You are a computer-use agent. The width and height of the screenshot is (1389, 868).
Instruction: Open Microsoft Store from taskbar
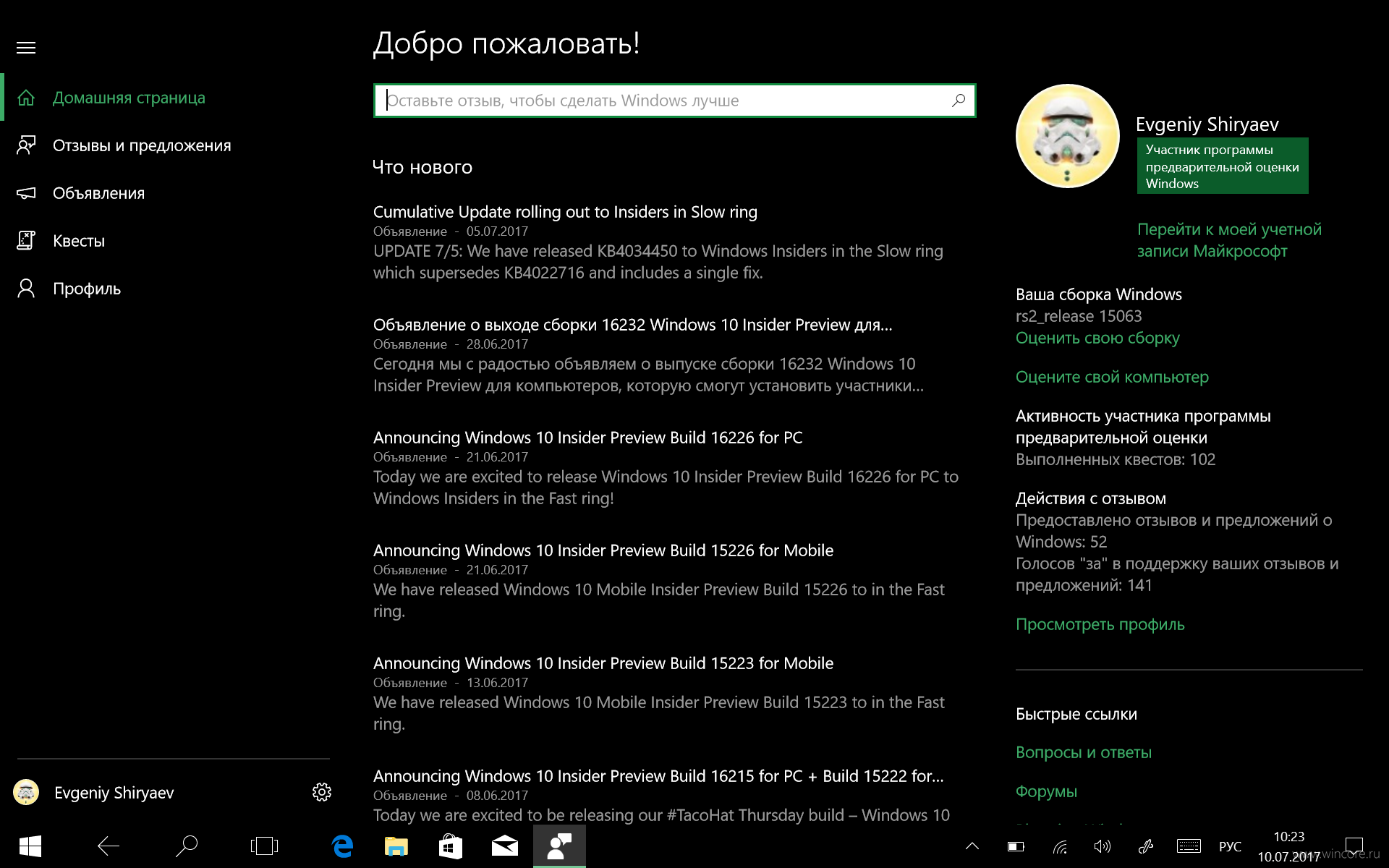click(451, 846)
